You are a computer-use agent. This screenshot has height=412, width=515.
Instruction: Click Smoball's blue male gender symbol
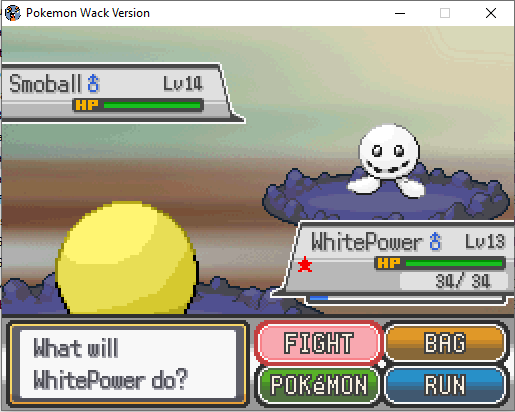click(93, 83)
